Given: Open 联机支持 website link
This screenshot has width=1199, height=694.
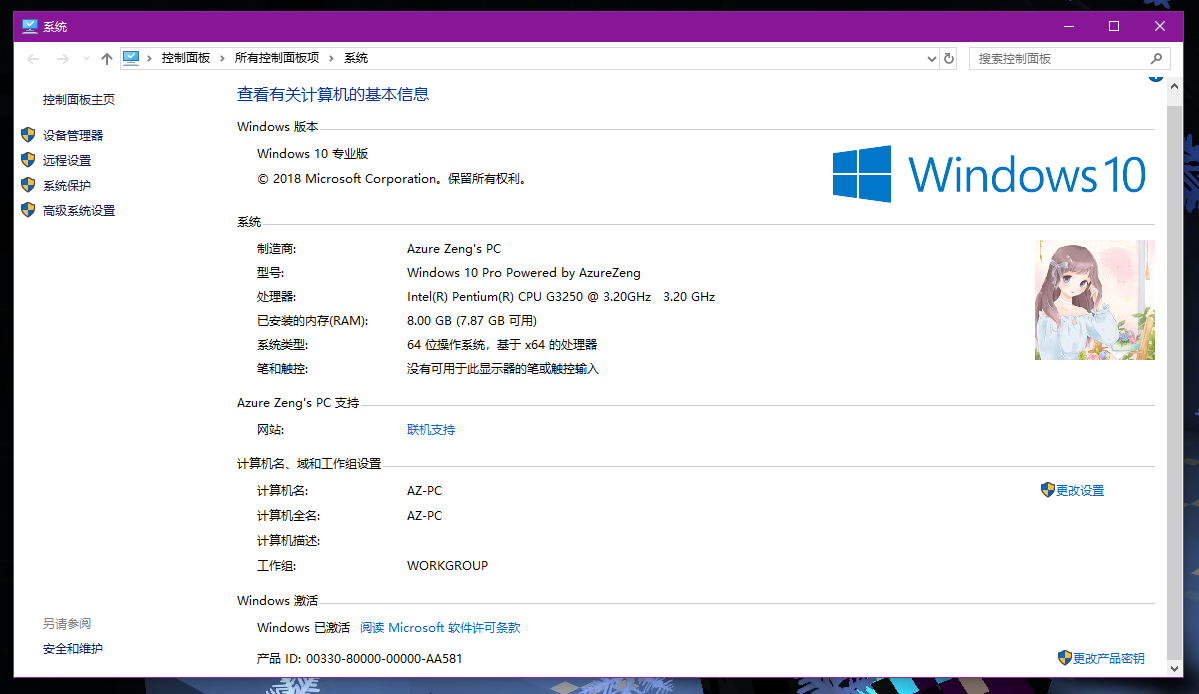Looking at the screenshot, I should (431, 430).
